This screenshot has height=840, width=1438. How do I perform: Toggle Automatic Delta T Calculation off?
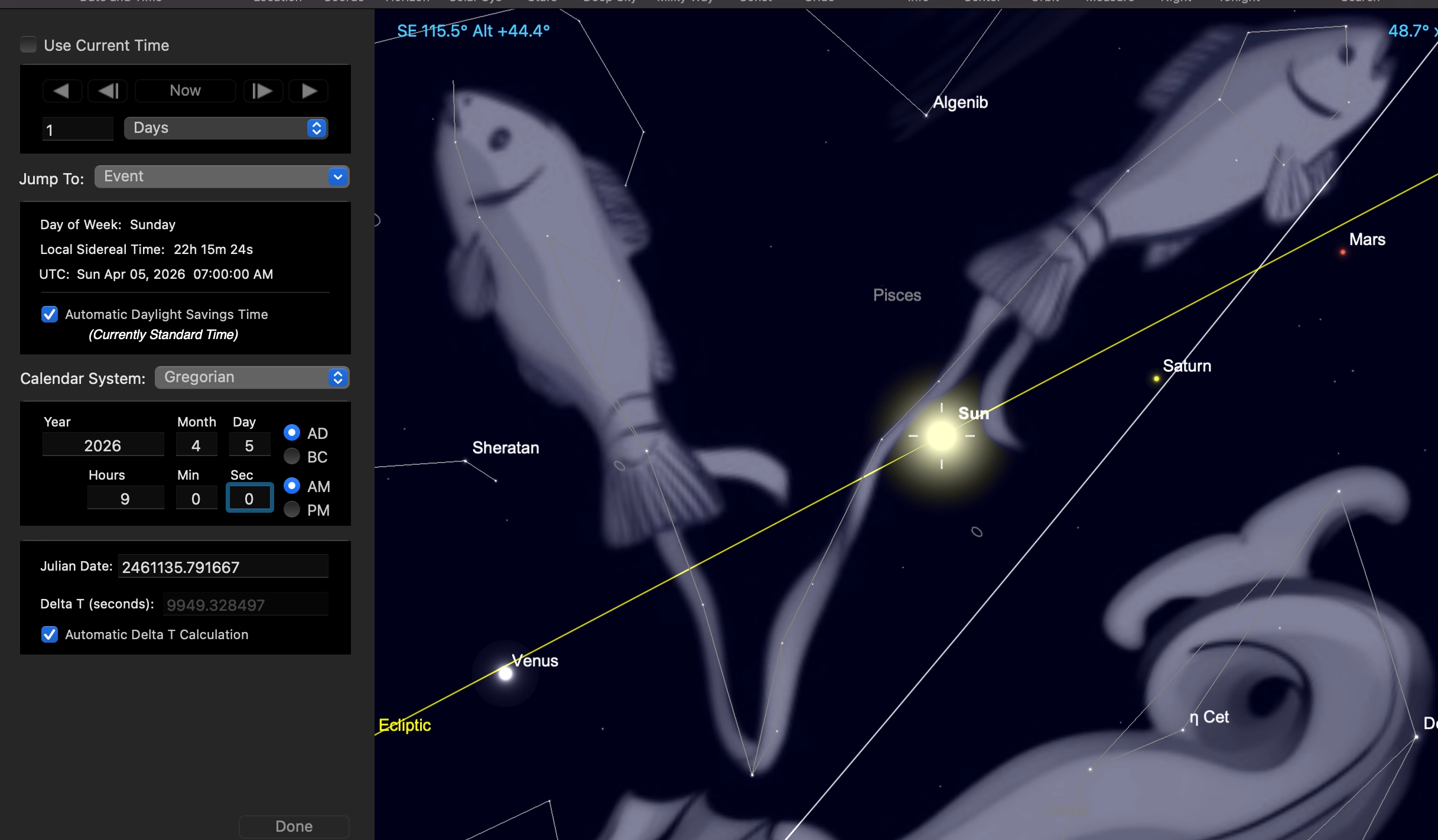point(50,634)
